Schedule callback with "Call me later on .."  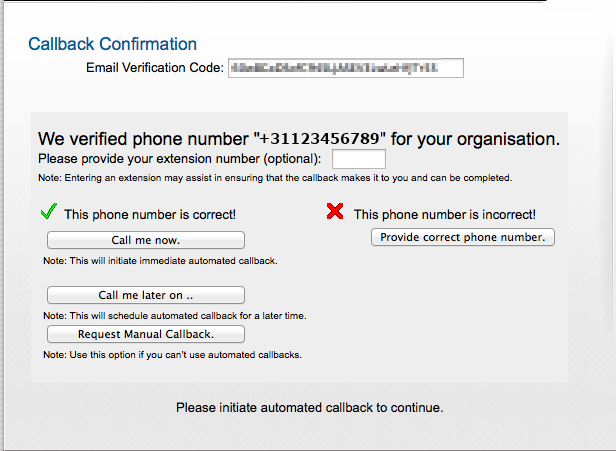[x=146, y=295]
